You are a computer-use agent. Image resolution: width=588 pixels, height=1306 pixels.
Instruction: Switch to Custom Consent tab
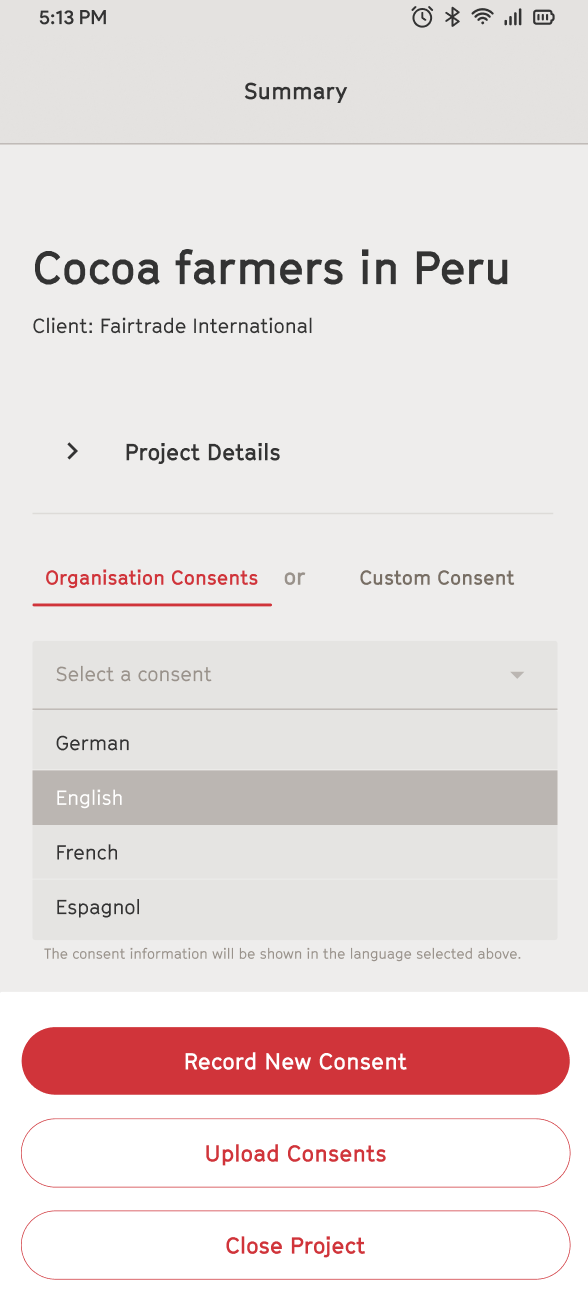pyautogui.click(x=437, y=578)
